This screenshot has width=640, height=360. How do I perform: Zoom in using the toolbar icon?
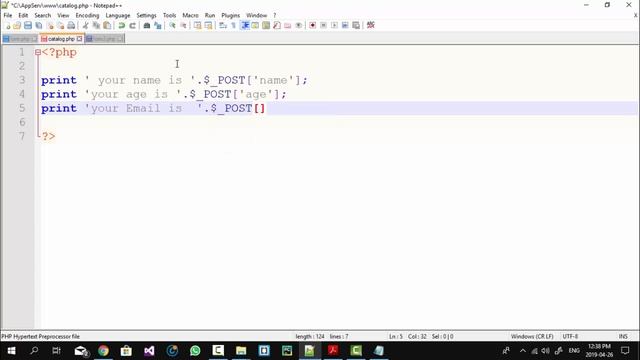(x=172, y=25)
